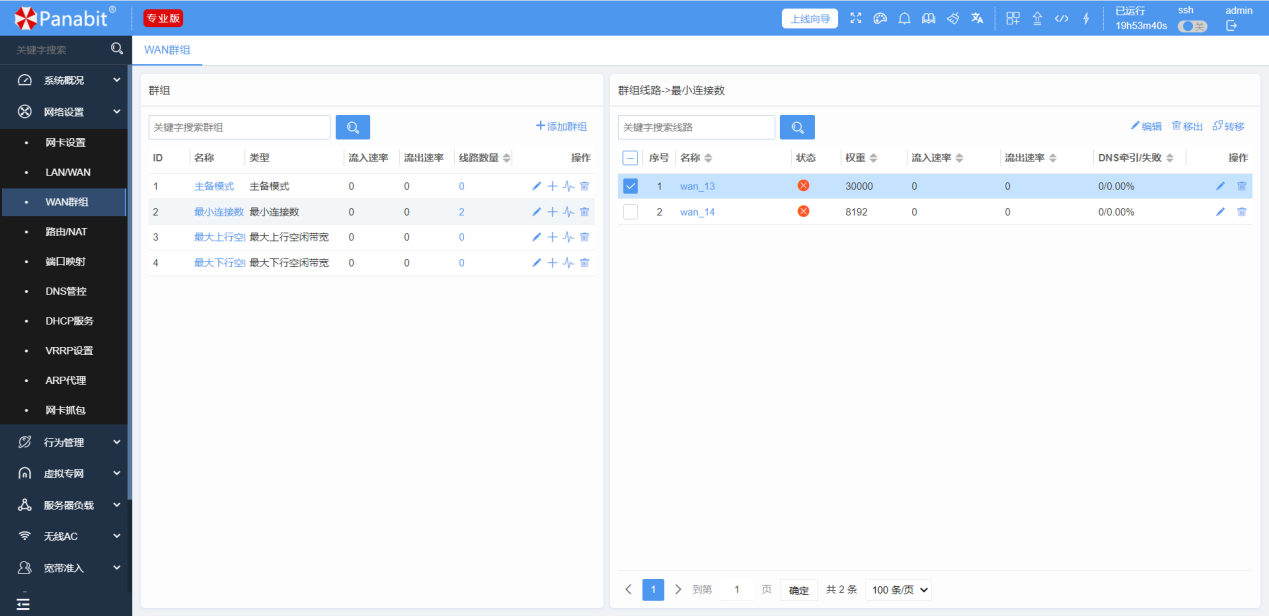Screen dimensions: 1269x616
Task: Open 路由/NAT in the sidebar
Action: click(x=68, y=231)
